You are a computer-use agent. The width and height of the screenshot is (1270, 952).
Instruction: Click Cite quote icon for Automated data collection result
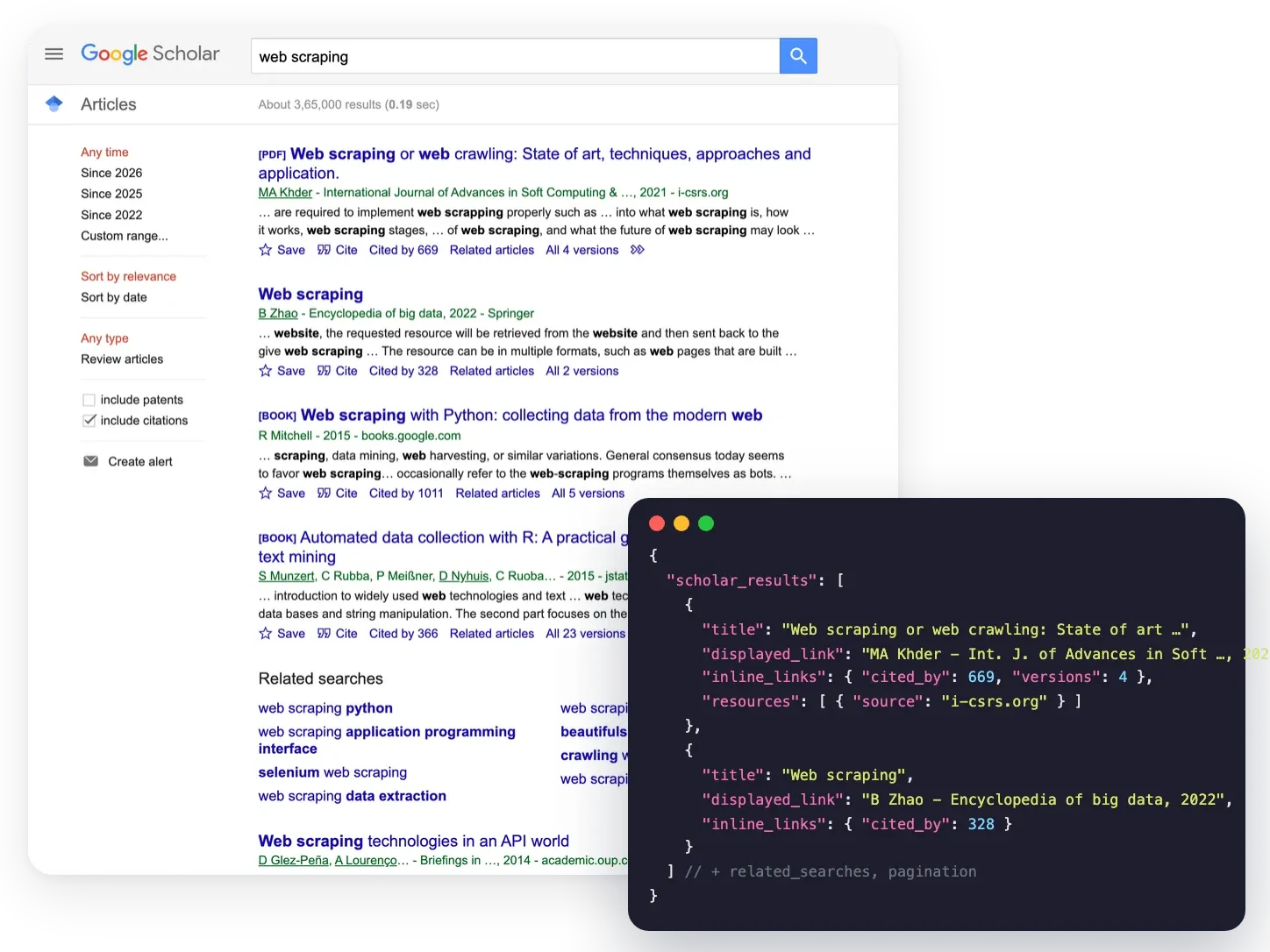click(x=324, y=634)
